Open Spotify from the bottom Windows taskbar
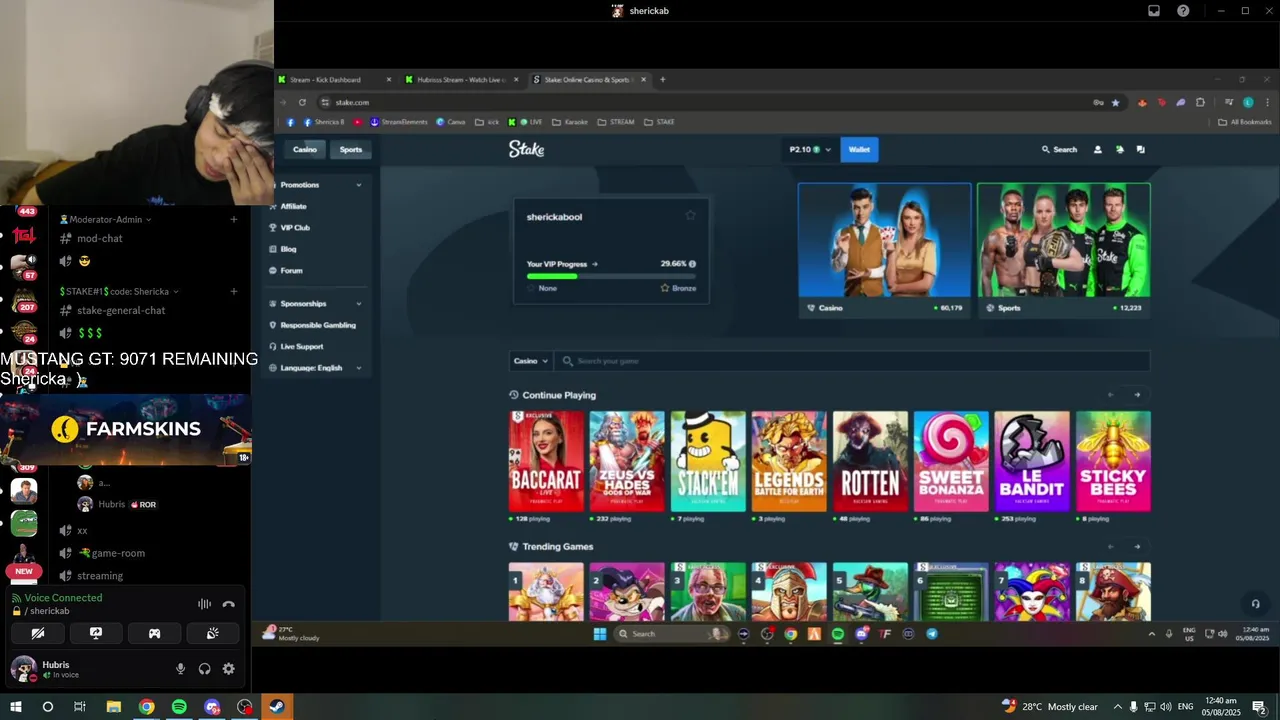1280x720 pixels. [179, 707]
